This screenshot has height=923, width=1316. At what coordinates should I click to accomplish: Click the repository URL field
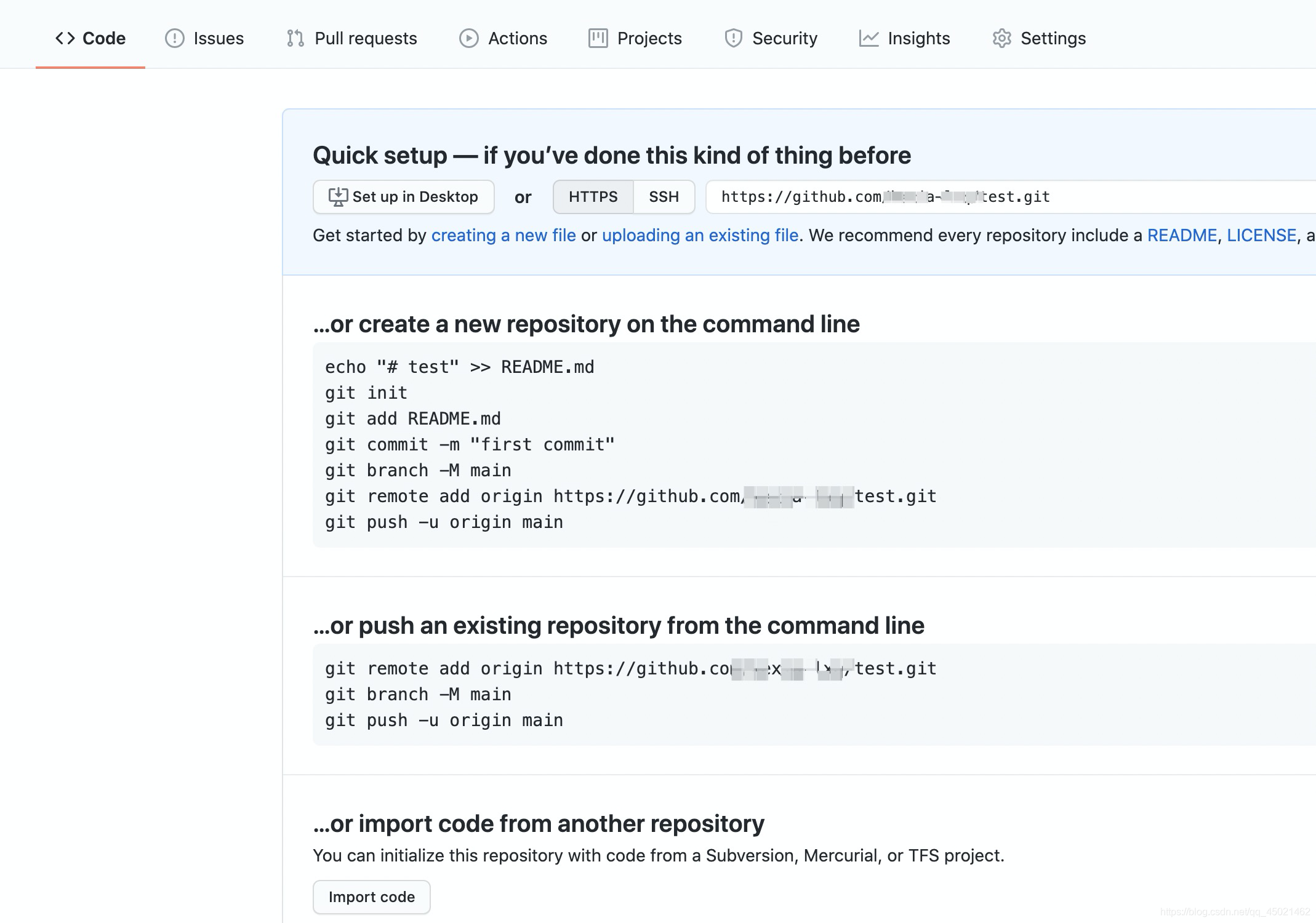[1011, 197]
